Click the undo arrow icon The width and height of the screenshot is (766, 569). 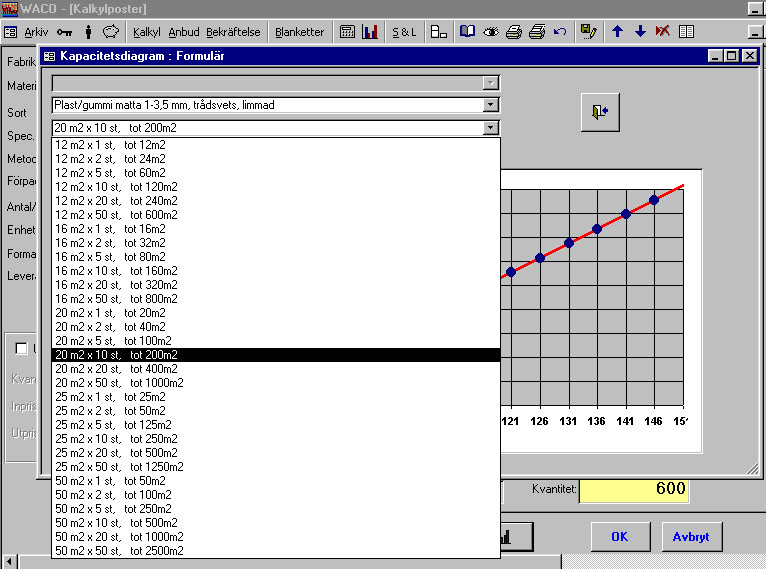[560, 32]
